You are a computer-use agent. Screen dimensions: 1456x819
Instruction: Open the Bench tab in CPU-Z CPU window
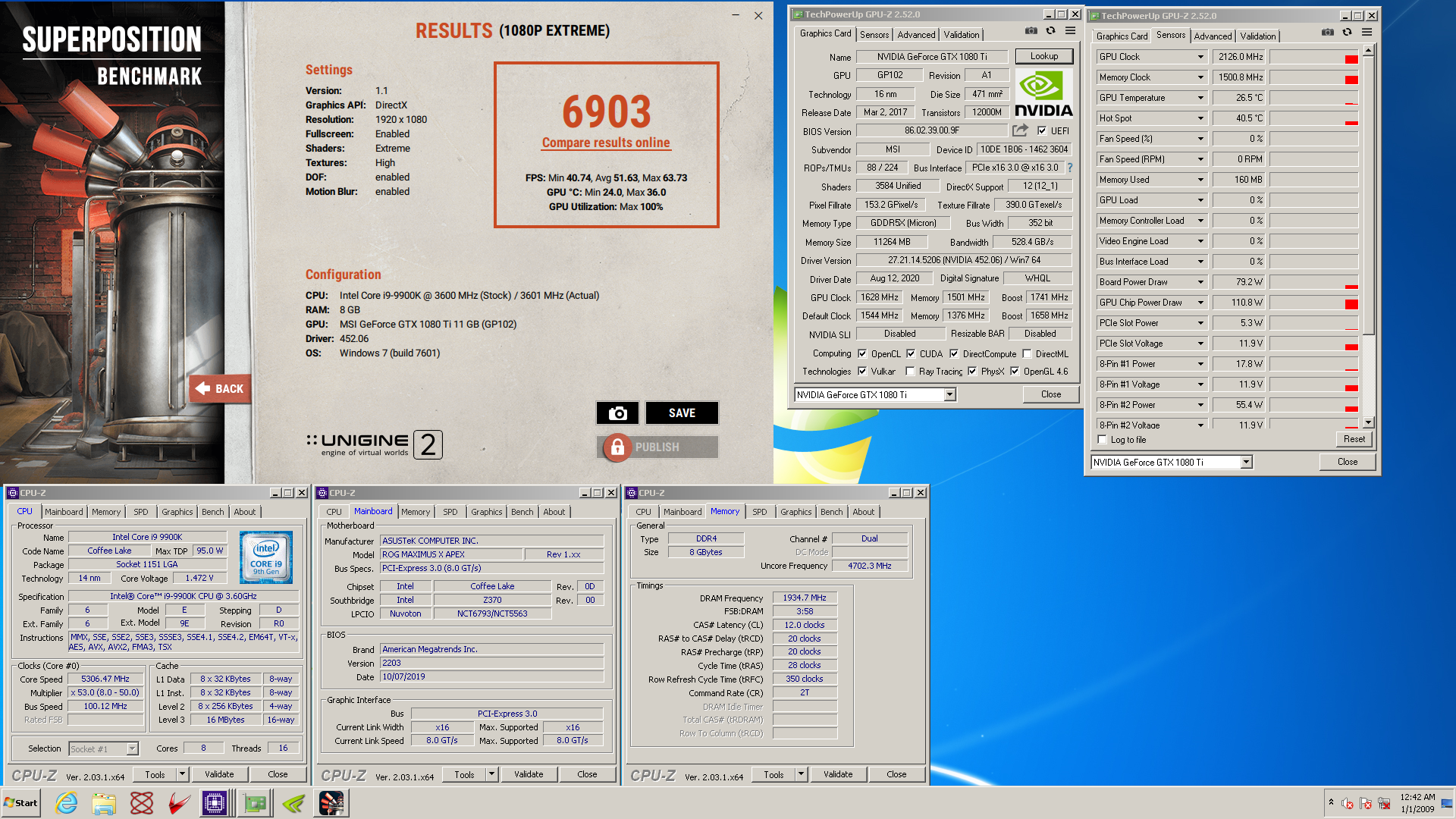click(x=212, y=512)
